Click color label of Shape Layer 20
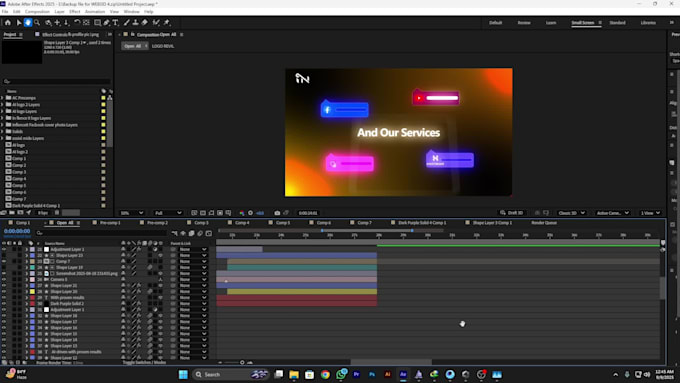The image size is (680, 383). (x=32, y=292)
